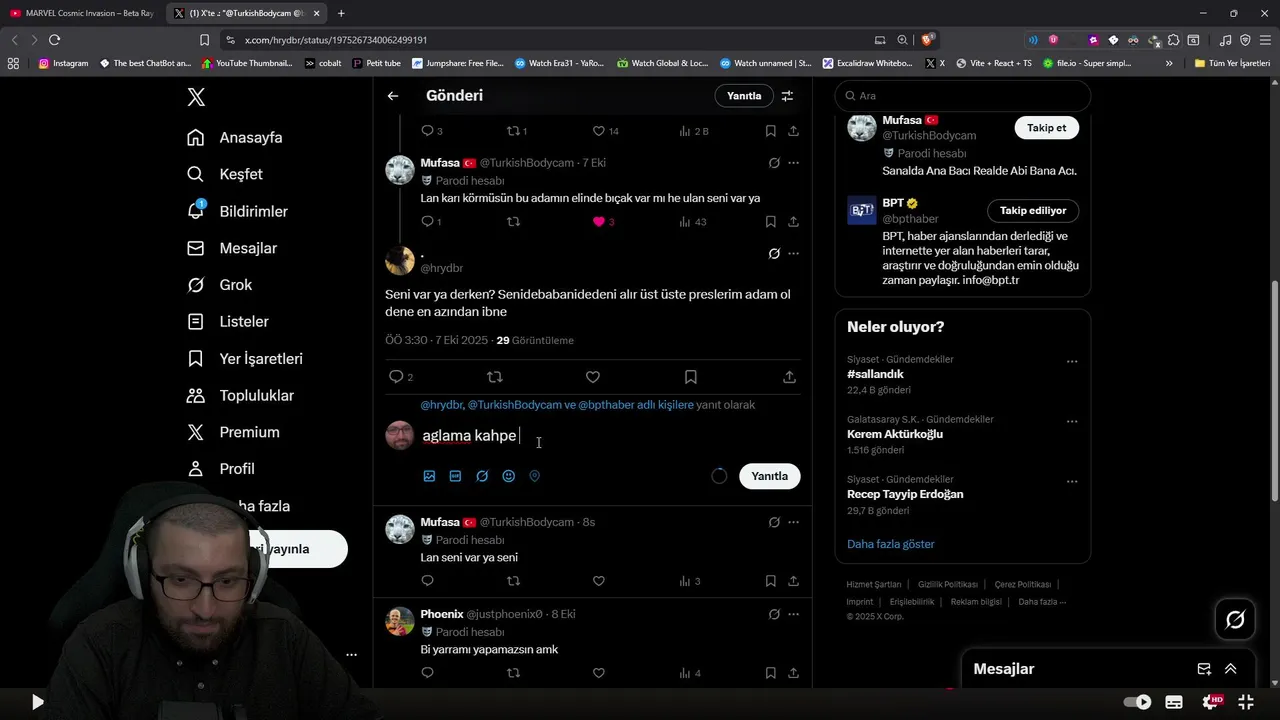
Task: Like the hrydbr post heart
Action: (593, 377)
